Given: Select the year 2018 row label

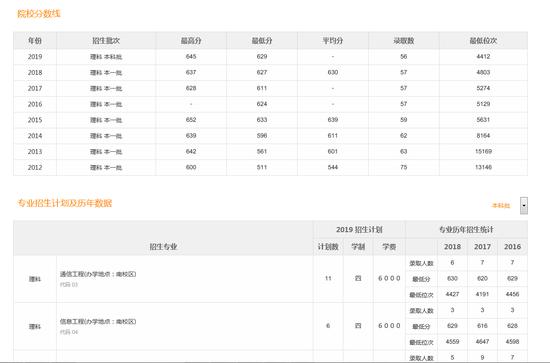Looking at the screenshot, I should coord(35,73).
